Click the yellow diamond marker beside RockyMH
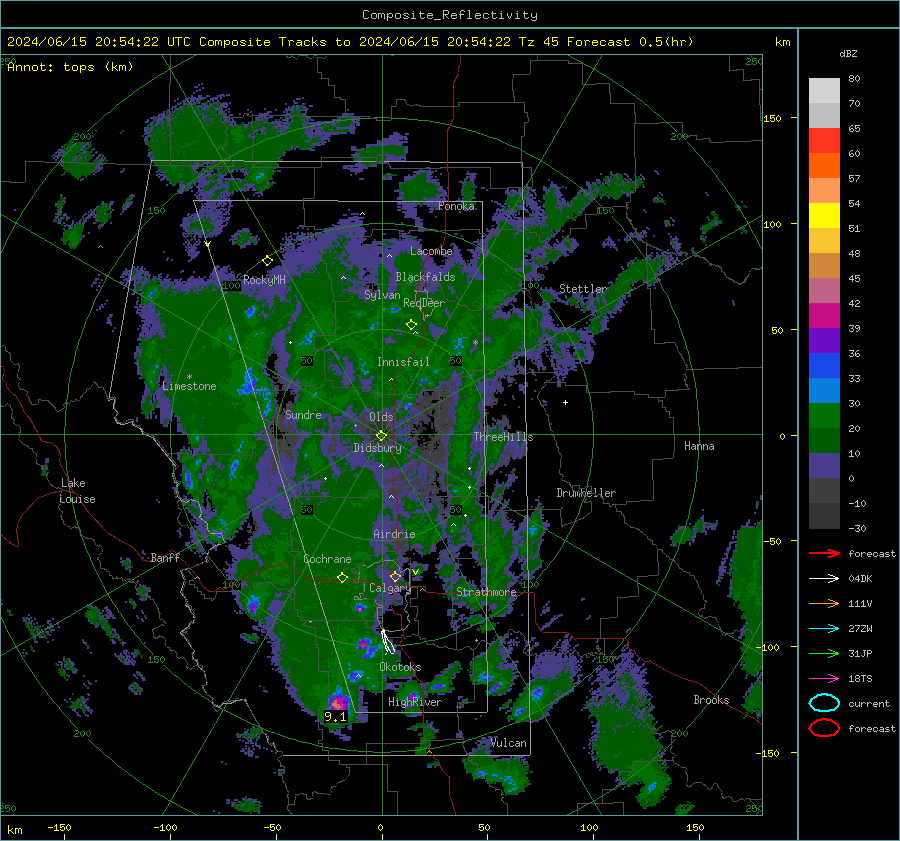900x841 pixels. [x=267, y=261]
